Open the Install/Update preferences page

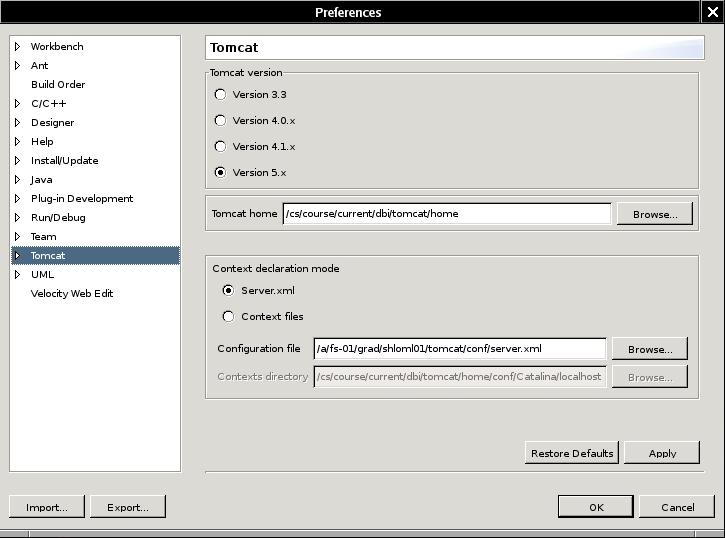[x=64, y=160]
